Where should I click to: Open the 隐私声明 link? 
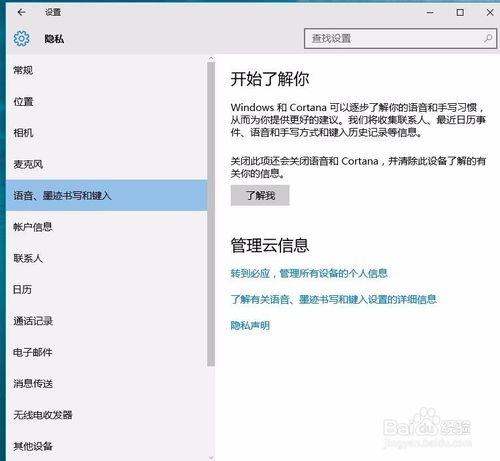[x=250, y=325]
